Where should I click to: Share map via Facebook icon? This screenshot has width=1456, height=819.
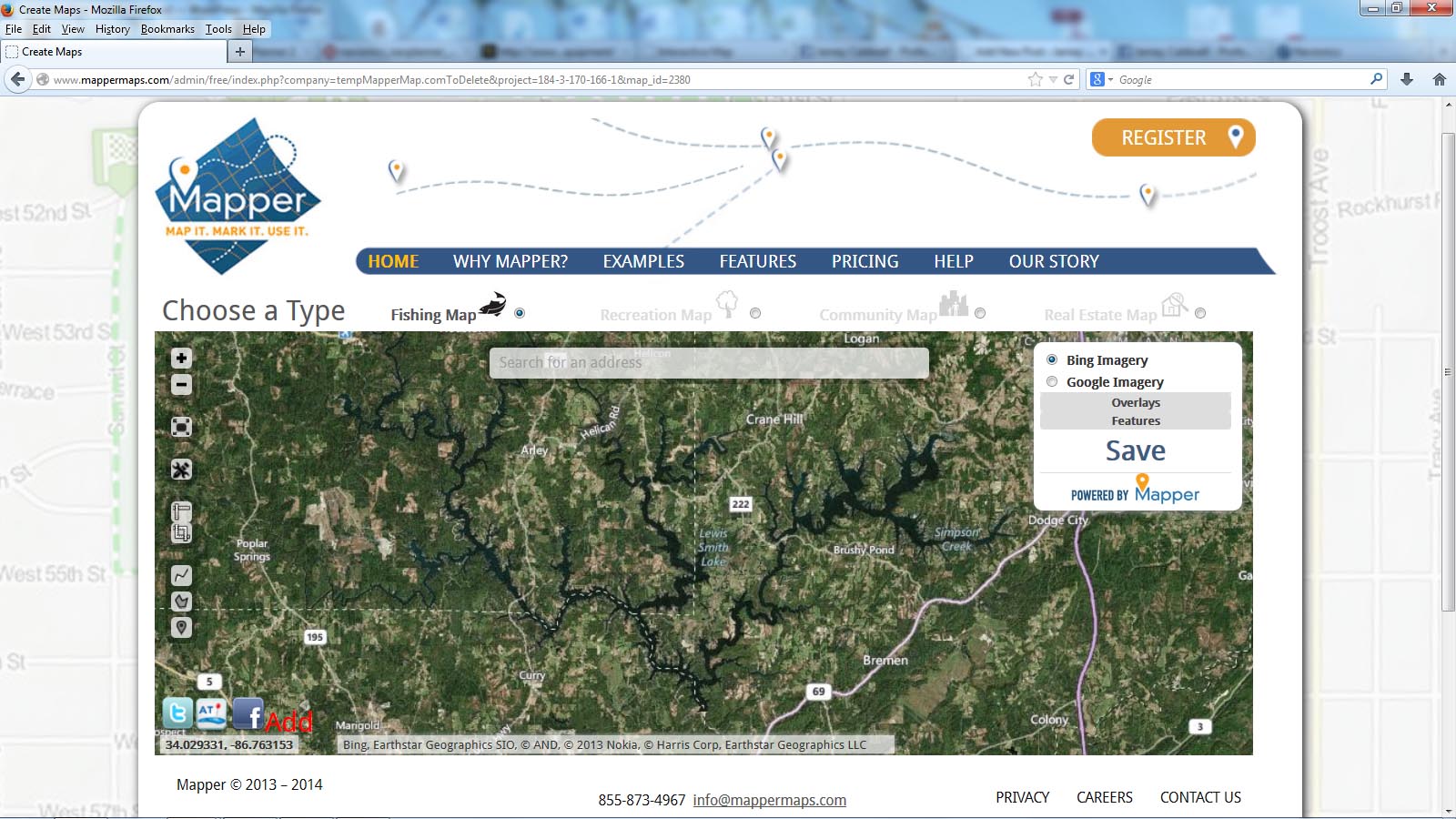(x=248, y=714)
